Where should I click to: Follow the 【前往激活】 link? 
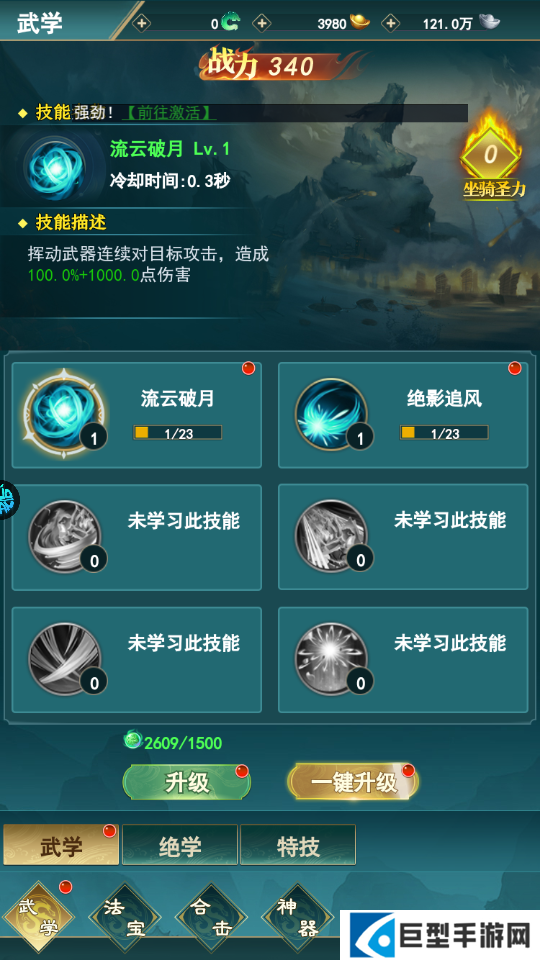tap(170, 113)
